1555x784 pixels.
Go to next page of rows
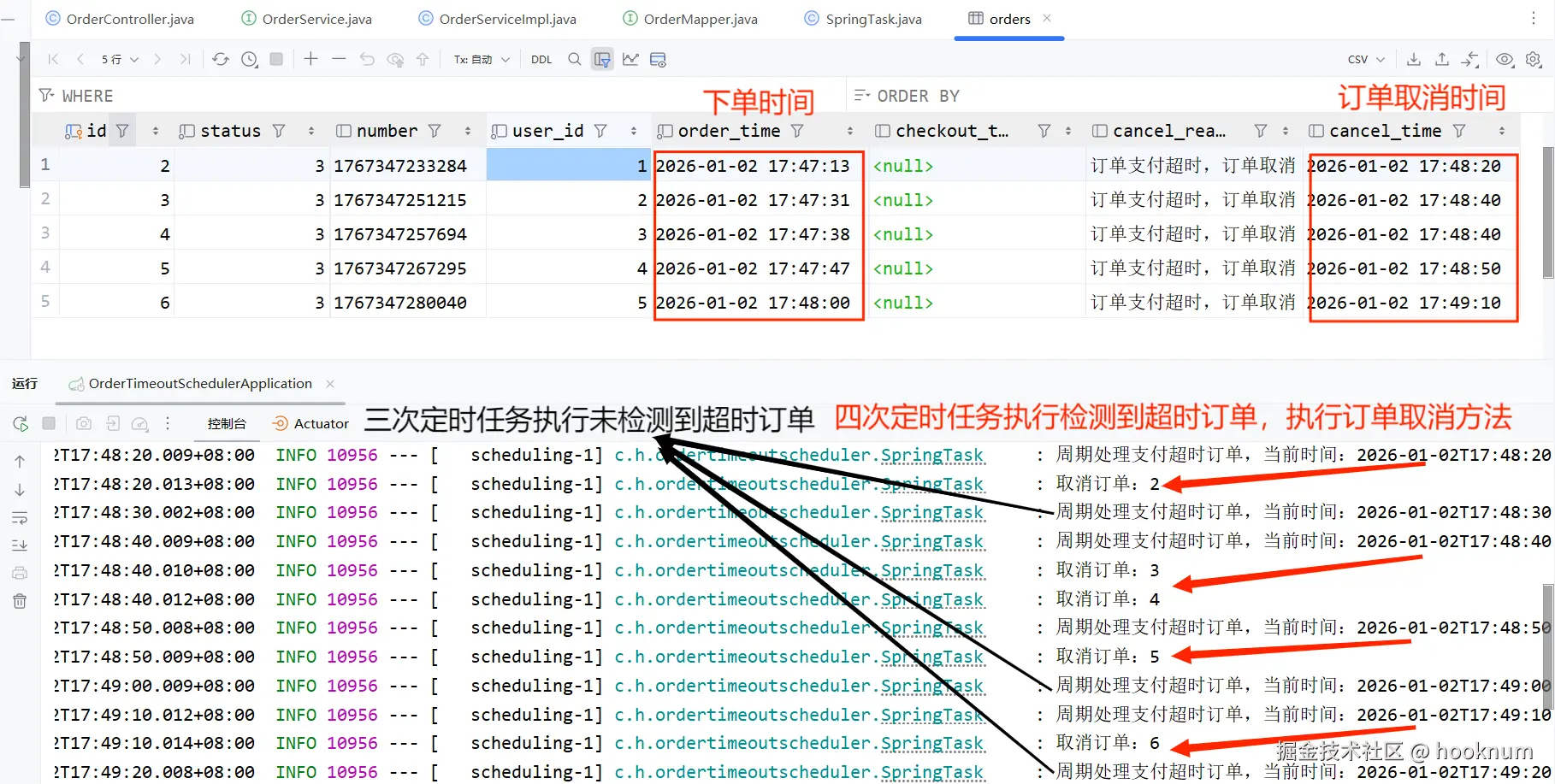click(x=157, y=59)
